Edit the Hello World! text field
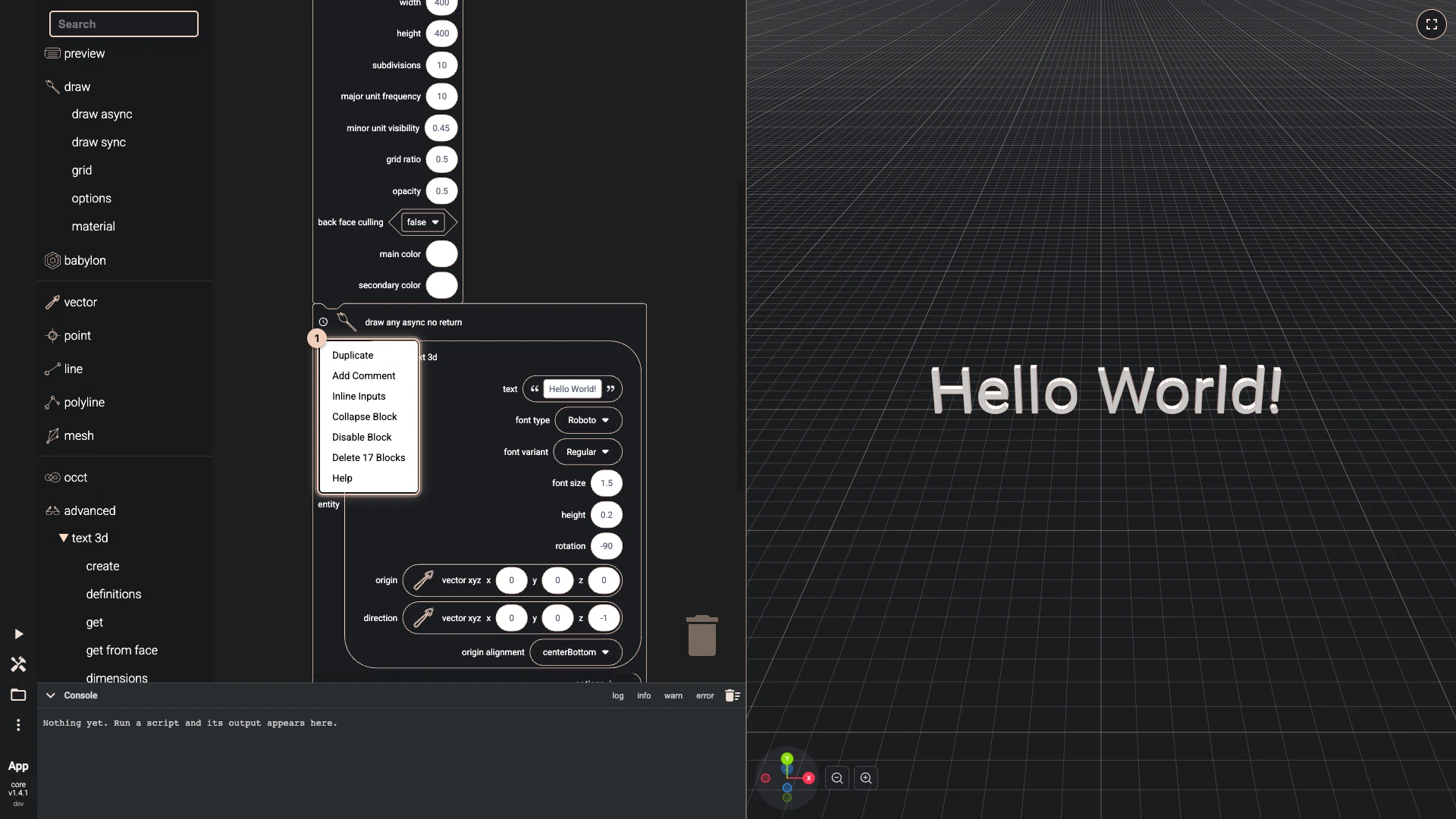The width and height of the screenshot is (1456, 819). point(573,389)
